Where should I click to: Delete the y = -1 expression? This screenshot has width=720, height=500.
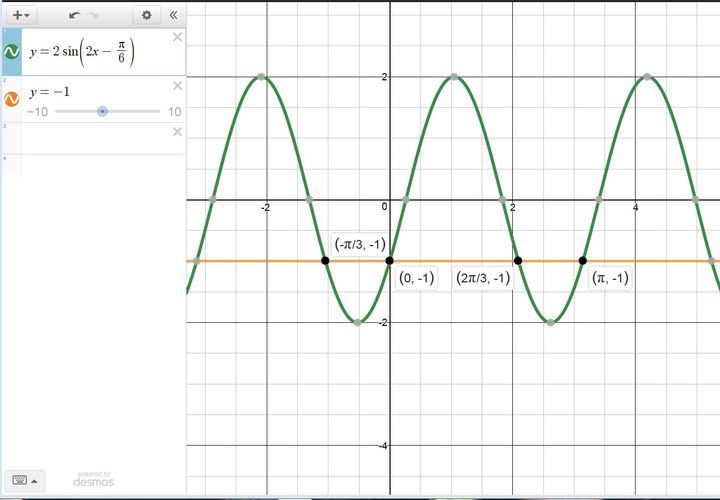click(x=177, y=86)
